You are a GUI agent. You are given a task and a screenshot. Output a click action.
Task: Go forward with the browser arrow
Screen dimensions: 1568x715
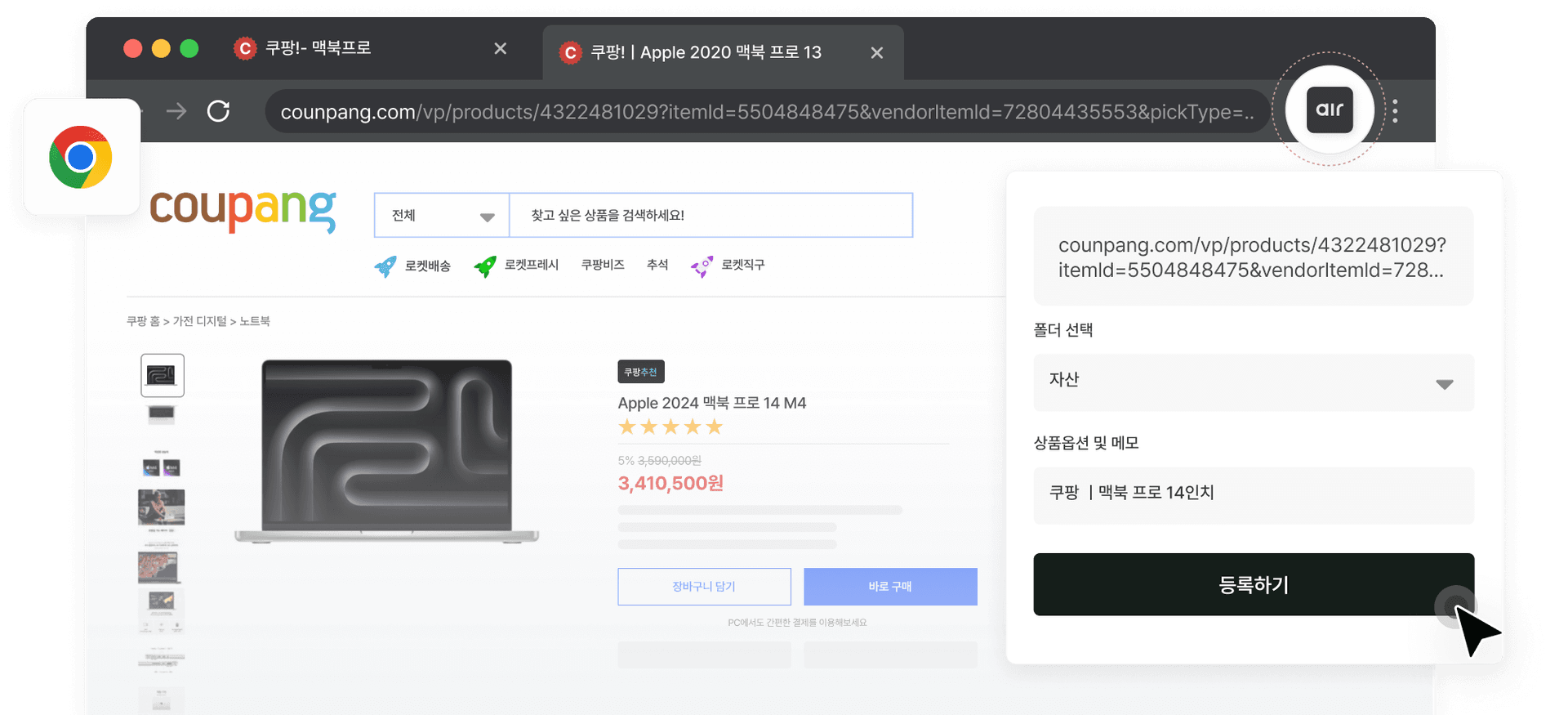176,111
